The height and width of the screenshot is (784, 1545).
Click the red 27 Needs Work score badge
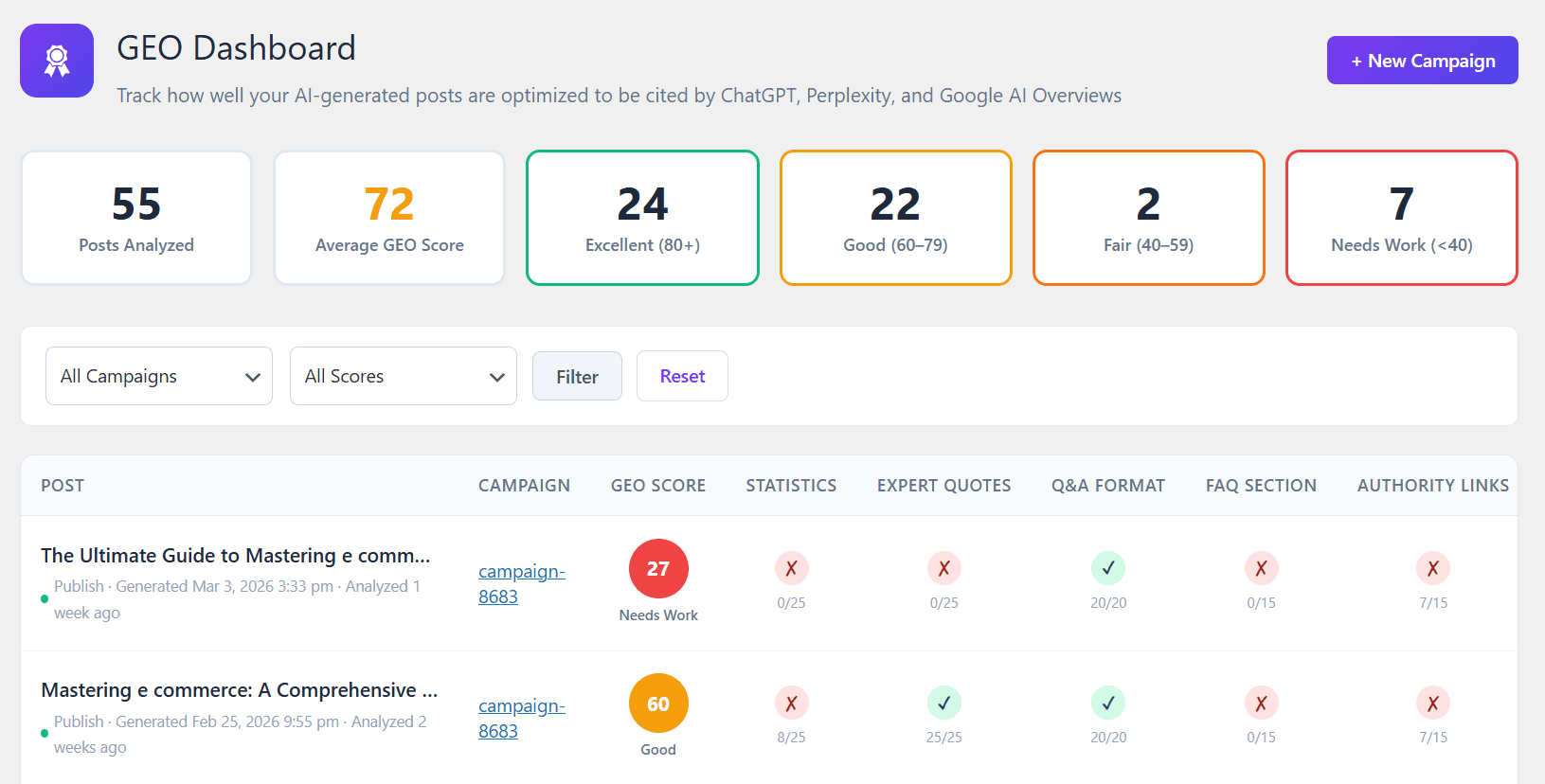[x=658, y=569]
